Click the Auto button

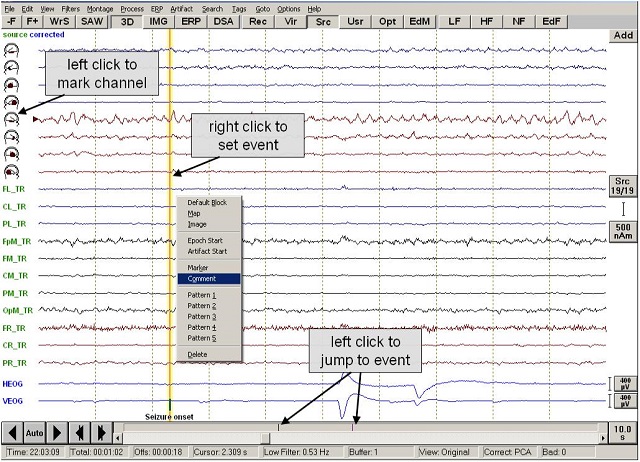[34, 433]
